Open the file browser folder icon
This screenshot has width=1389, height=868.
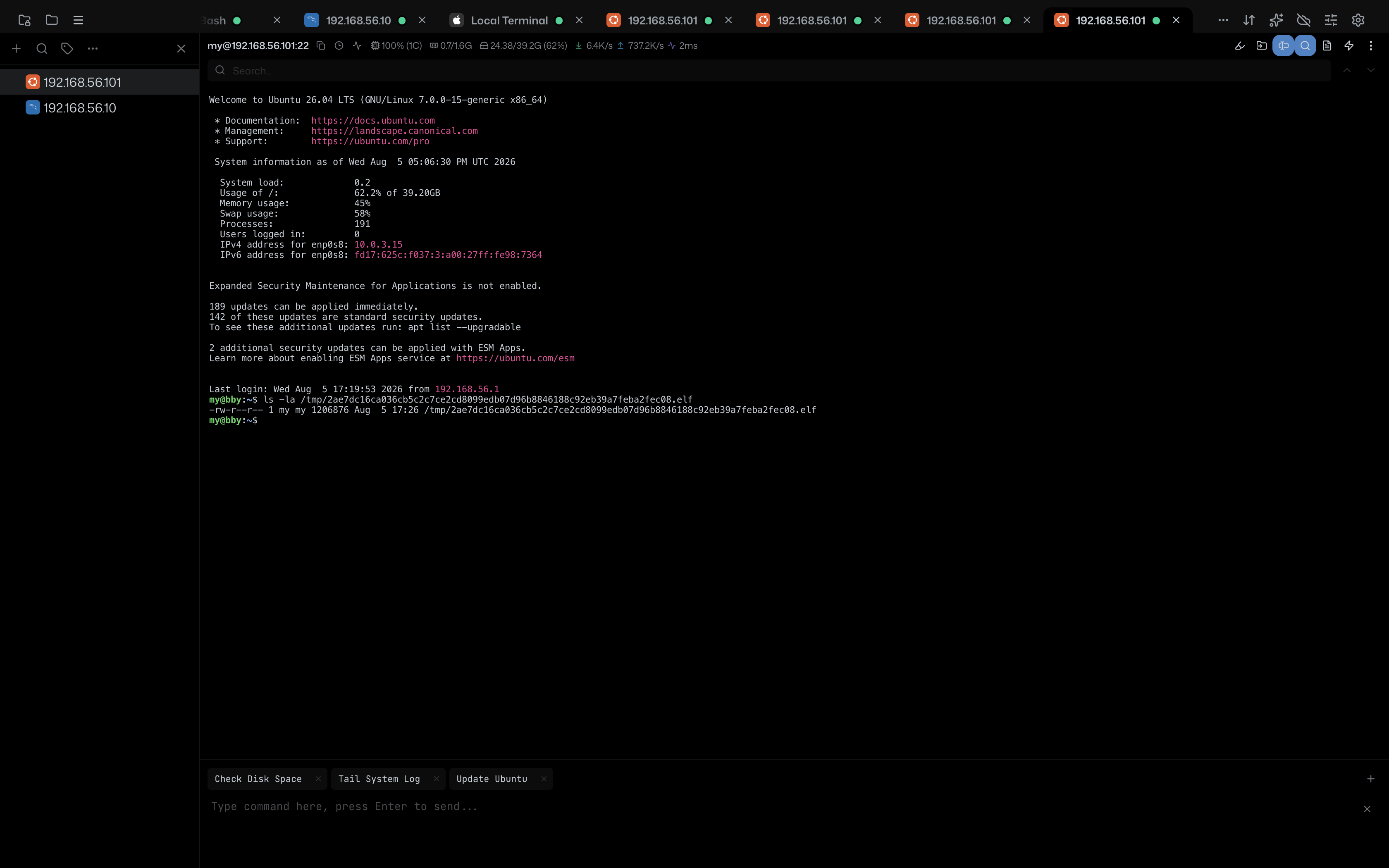(x=52, y=20)
